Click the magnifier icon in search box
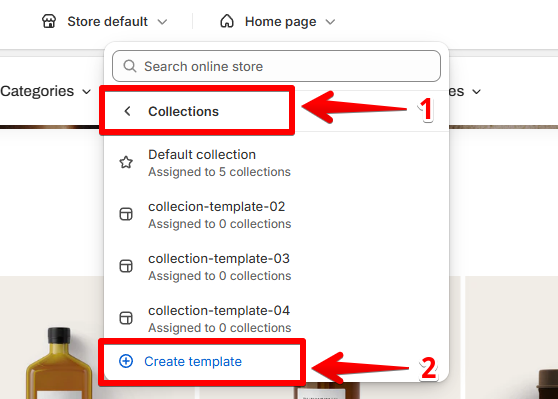This screenshot has width=558, height=399. pyautogui.click(x=130, y=66)
